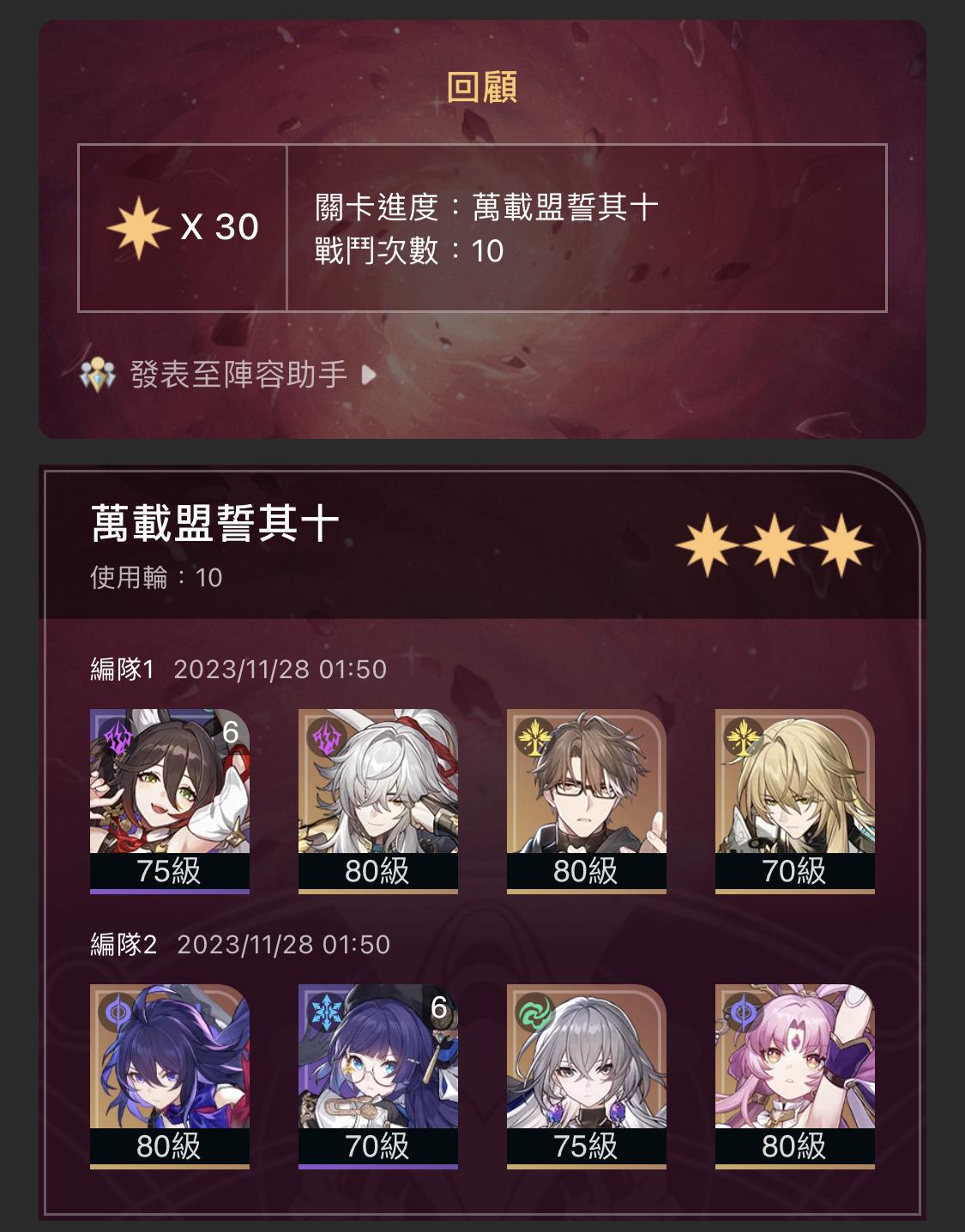Click ice element icon on team 2 character

[x=326, y=1012]
